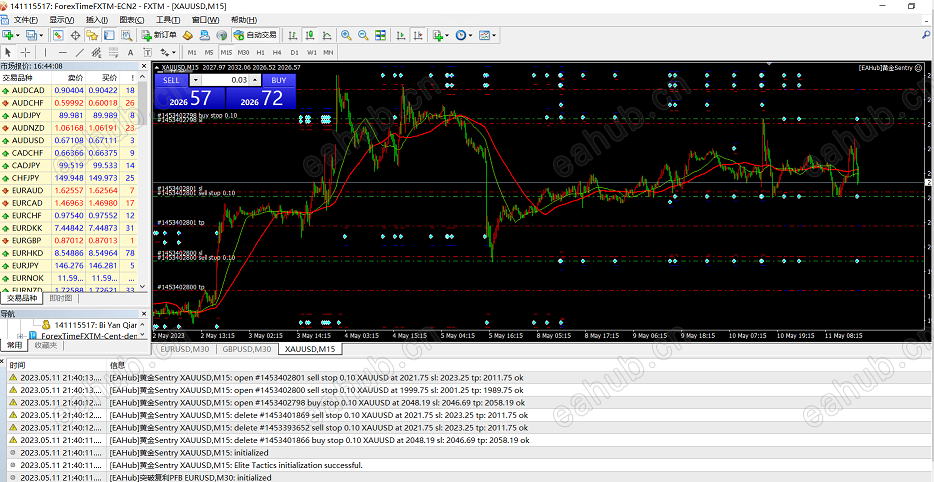The width and height of the screenshot is (934, 482).
Task: Open the New Chart toolbar icon
Action: tap(8, 35)
